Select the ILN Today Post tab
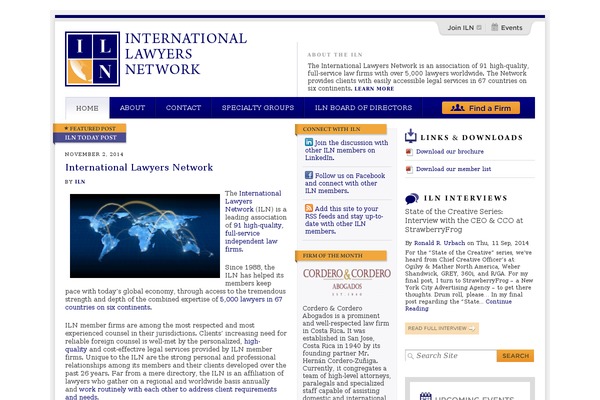 pos(90,138)
